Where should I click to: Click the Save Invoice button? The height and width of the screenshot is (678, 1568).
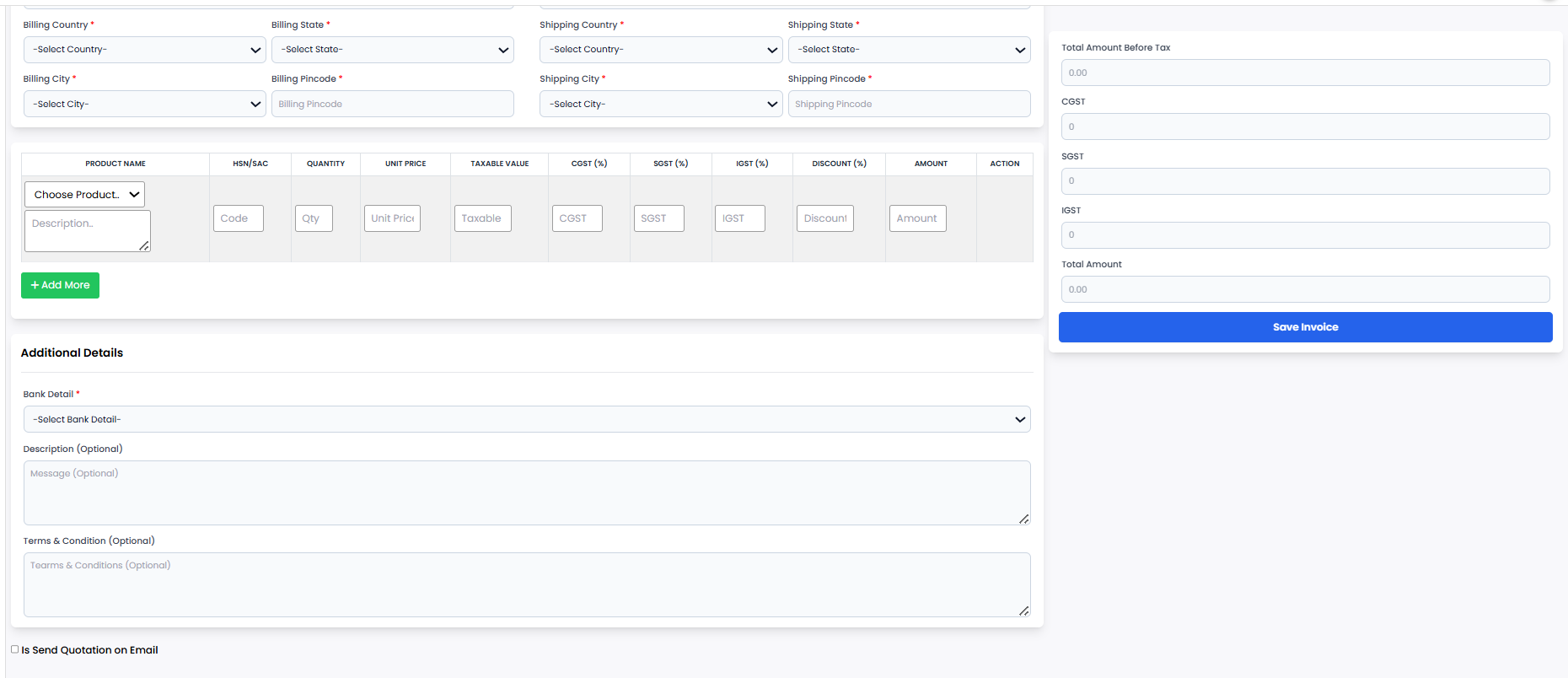[x=1305, y=327]
